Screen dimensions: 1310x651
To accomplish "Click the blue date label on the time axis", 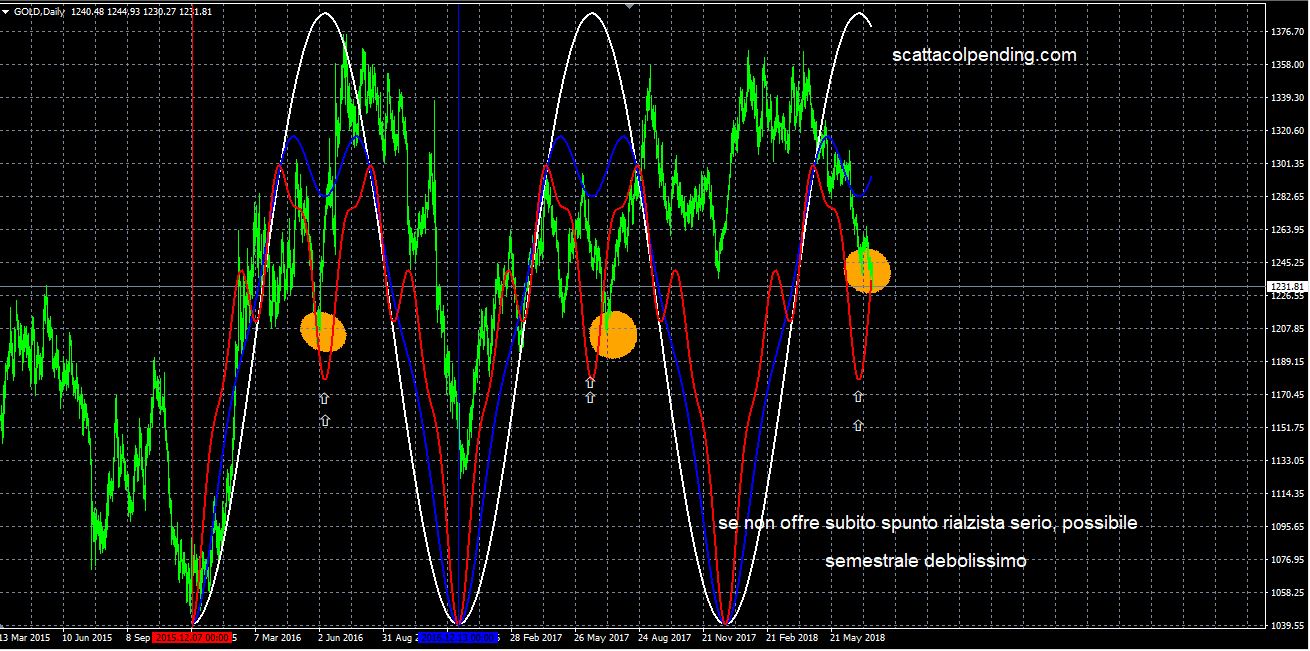I will pos(461,636).
